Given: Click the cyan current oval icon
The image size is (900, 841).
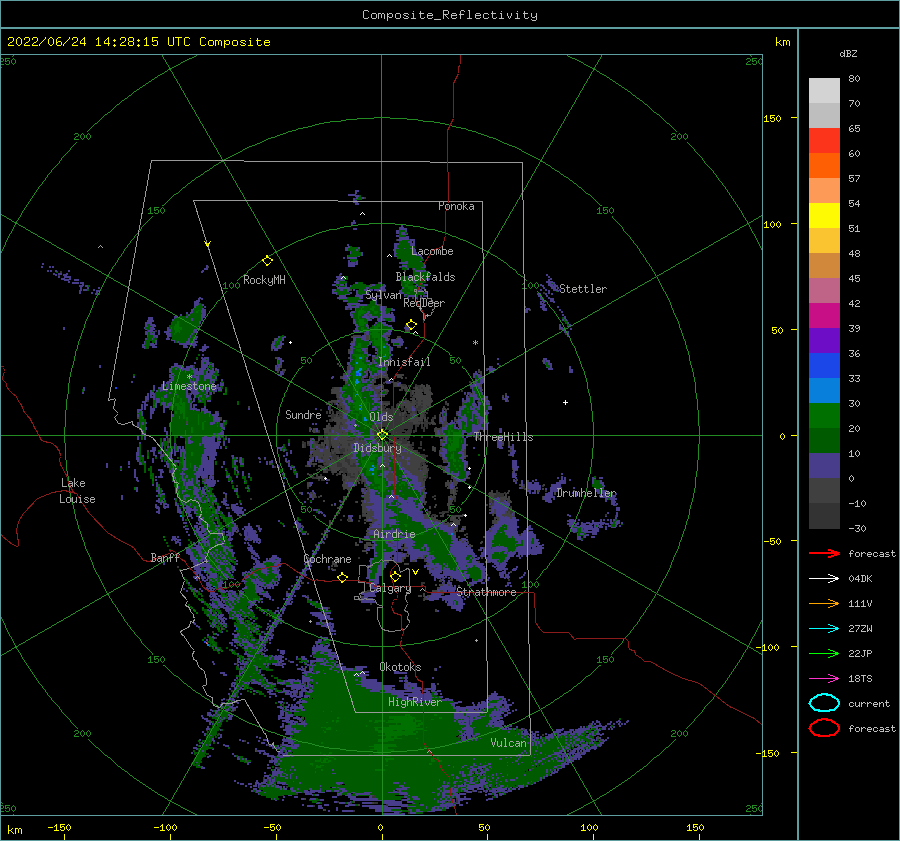Looking at the screenshot, I should tap(824, 703).
